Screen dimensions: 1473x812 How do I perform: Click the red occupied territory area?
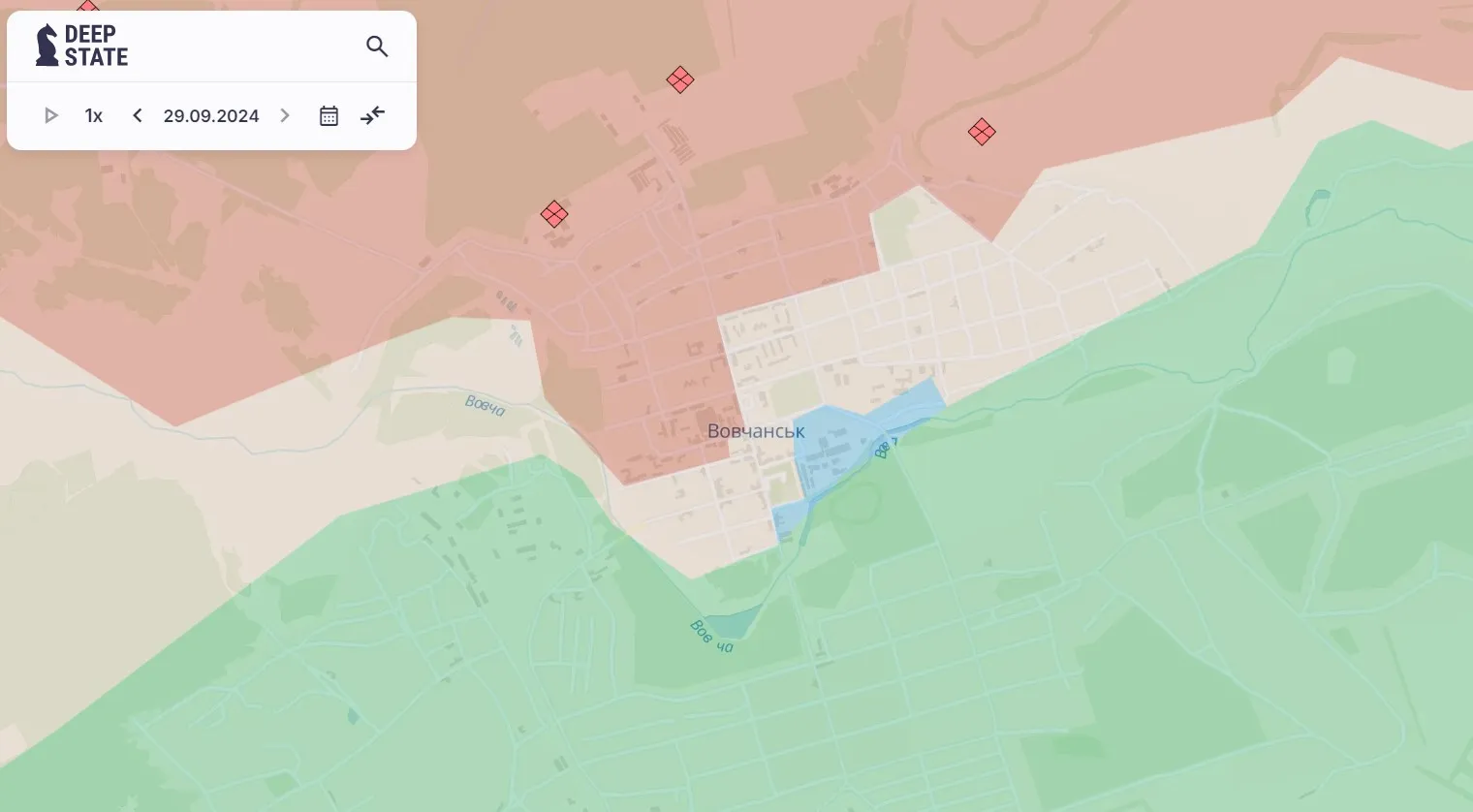[291, 242]
